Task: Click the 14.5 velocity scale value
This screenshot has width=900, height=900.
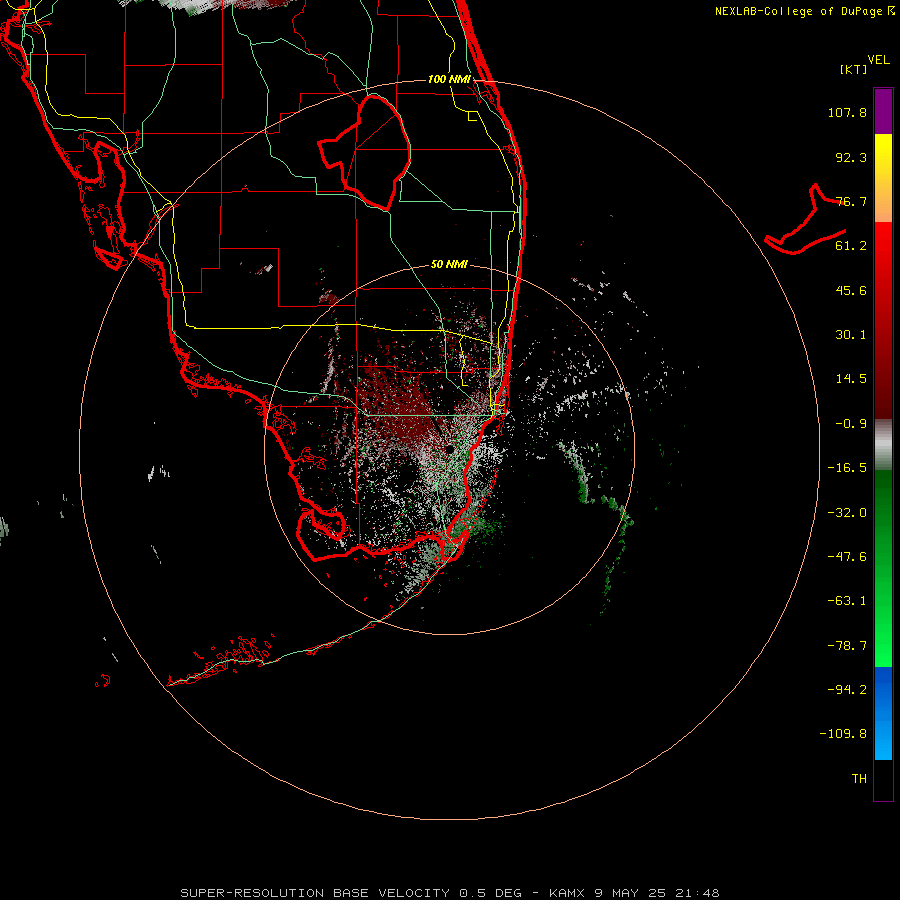Action: (851, 379)
